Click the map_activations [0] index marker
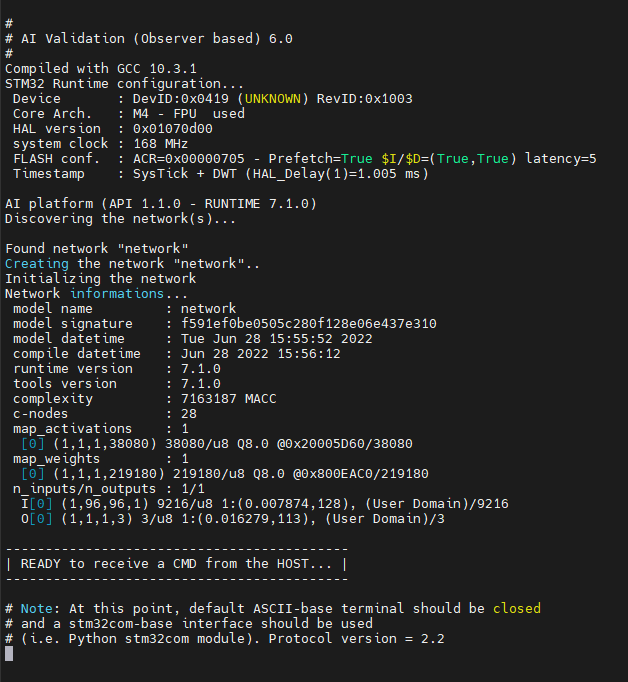 pyautogui.click(x=33, y=444)
